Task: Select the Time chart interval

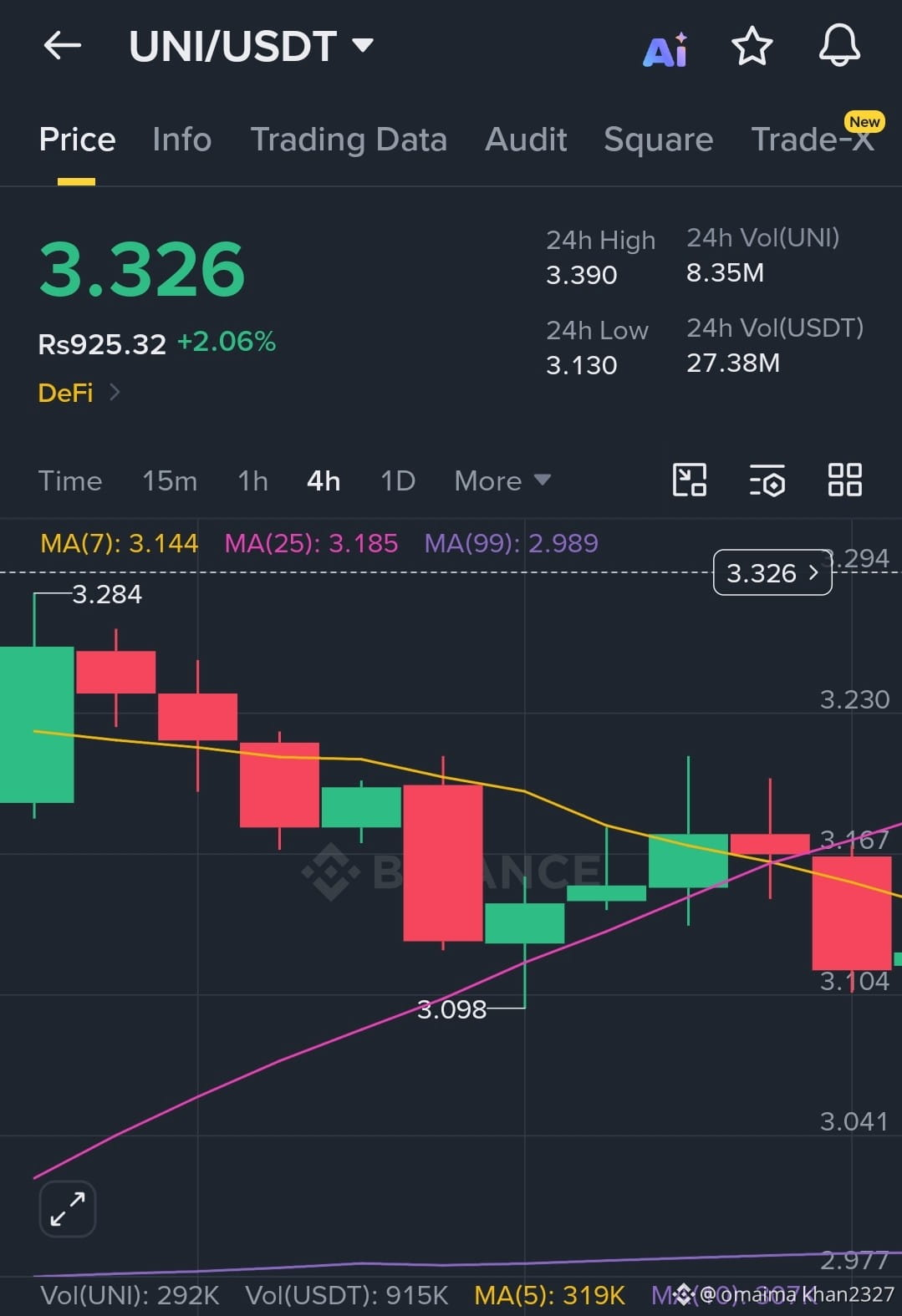Action: point(70,481)
